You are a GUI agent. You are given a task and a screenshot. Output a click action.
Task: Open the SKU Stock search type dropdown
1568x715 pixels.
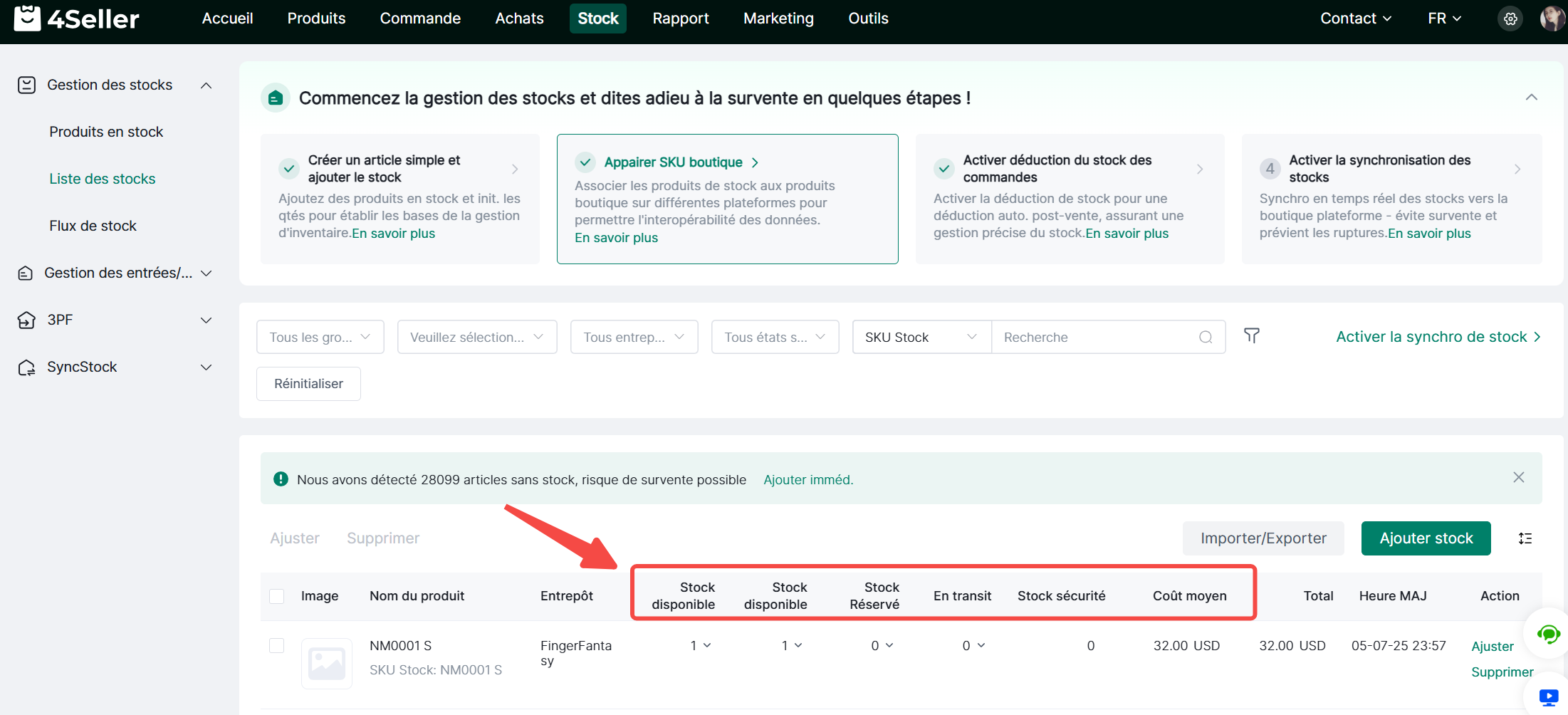coord(921,338)
